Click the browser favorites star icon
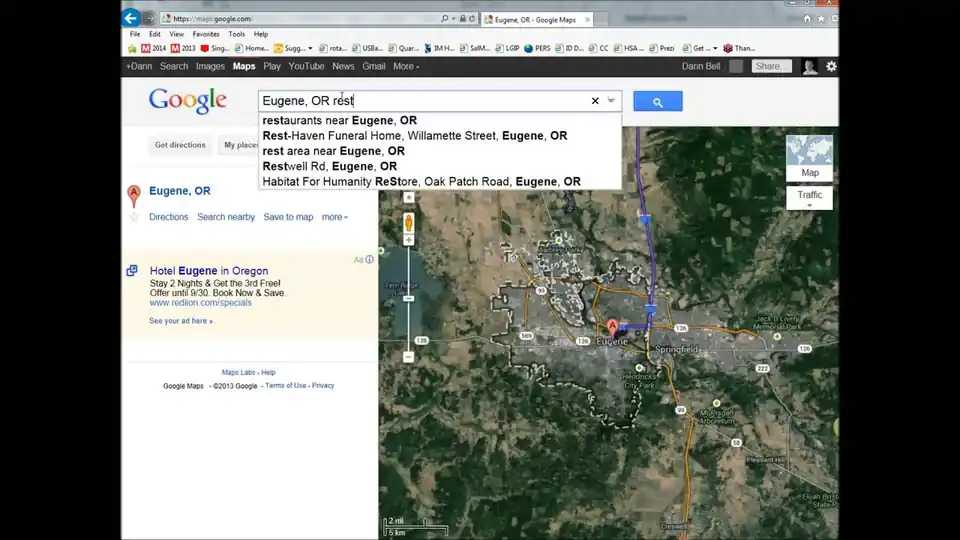 point(821,19)
